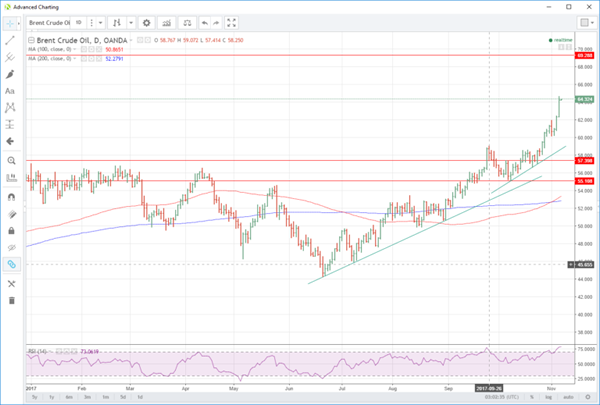Activate the text annotation tool

tap(11, 90)
